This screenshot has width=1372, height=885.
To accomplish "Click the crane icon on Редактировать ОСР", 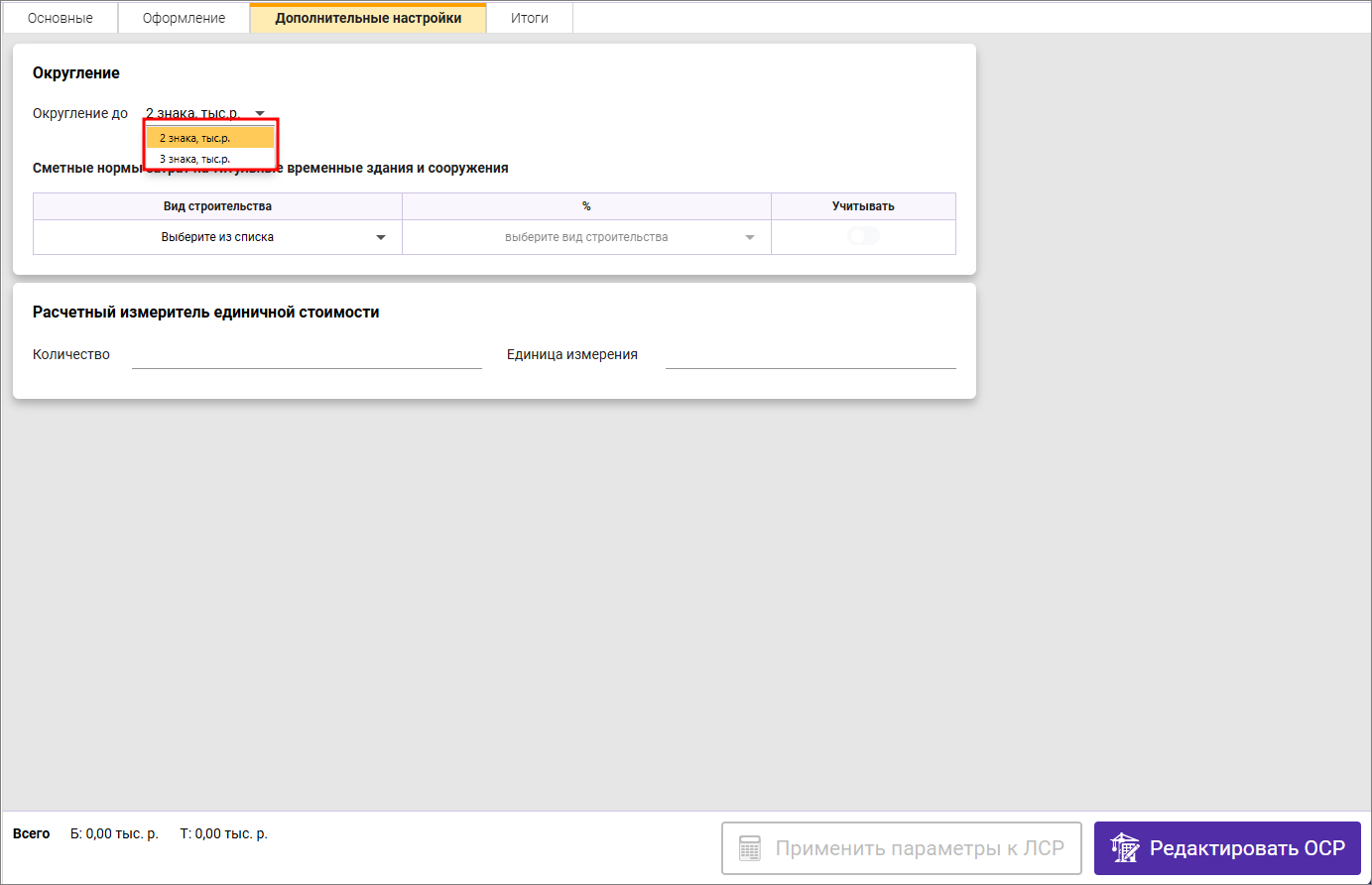I will point(1124,848).
